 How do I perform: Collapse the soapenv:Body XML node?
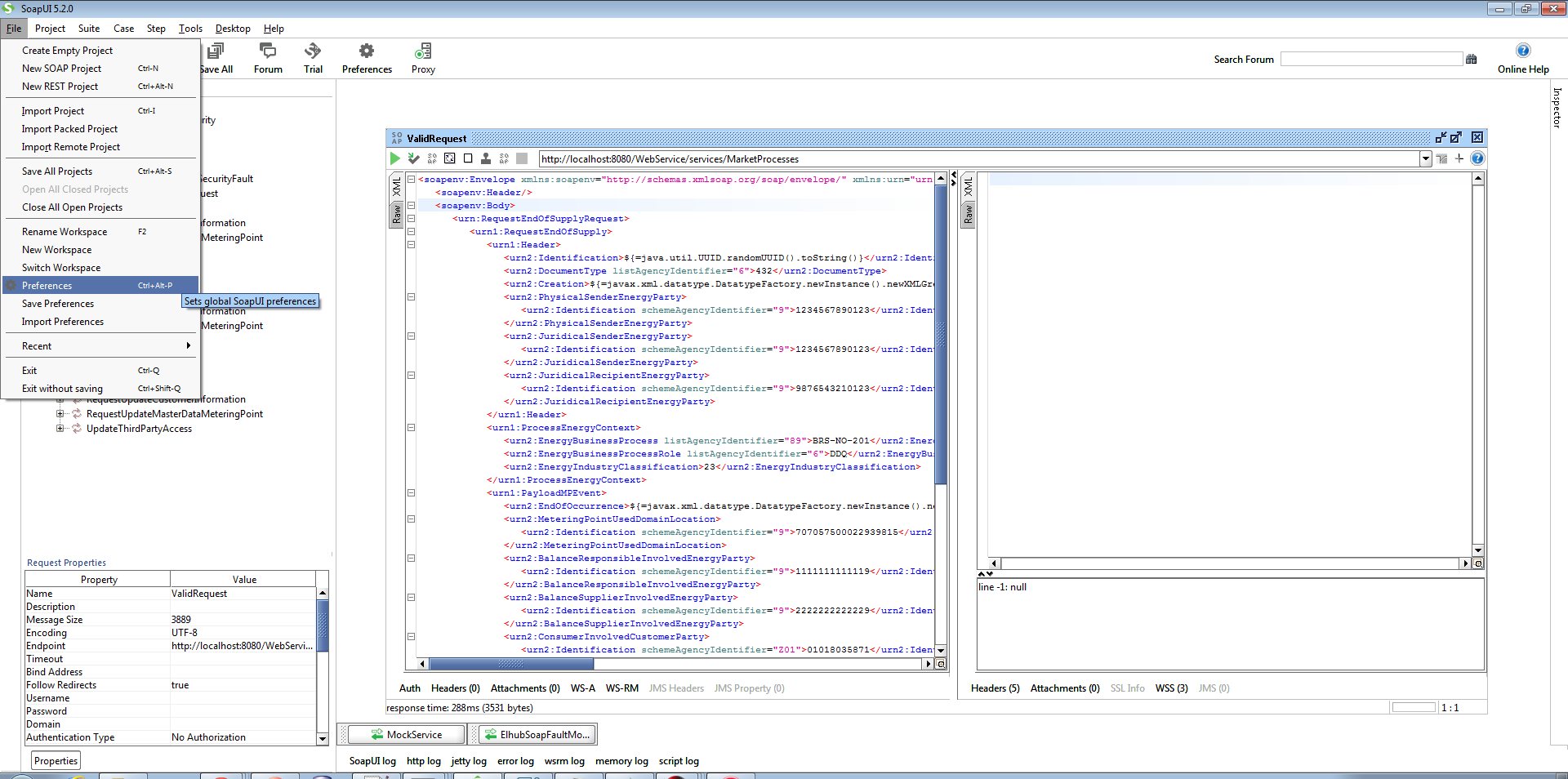pyautogui.click(x=411, y=206)
